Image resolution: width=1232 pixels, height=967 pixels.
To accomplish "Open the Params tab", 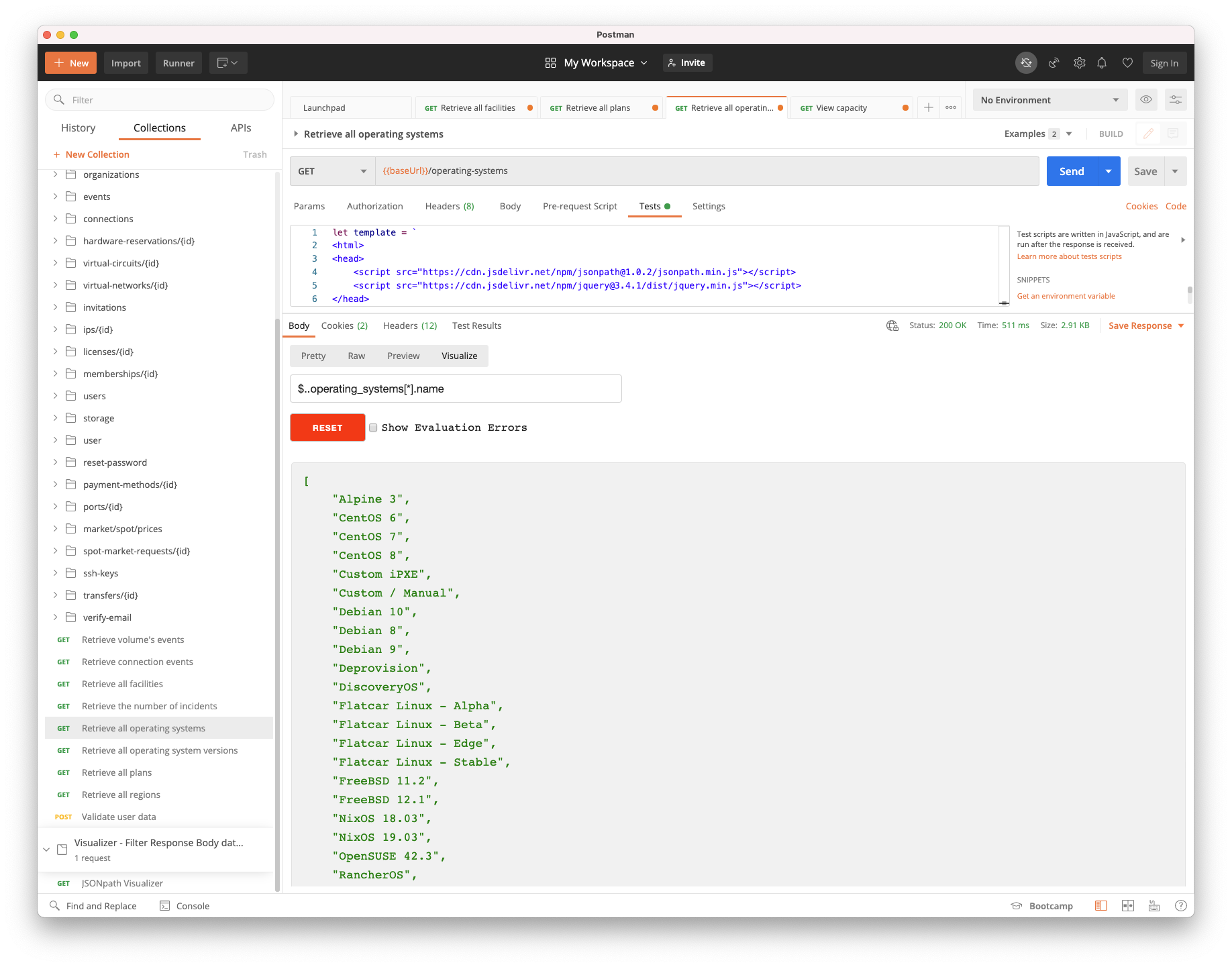I will pos(309,206).
